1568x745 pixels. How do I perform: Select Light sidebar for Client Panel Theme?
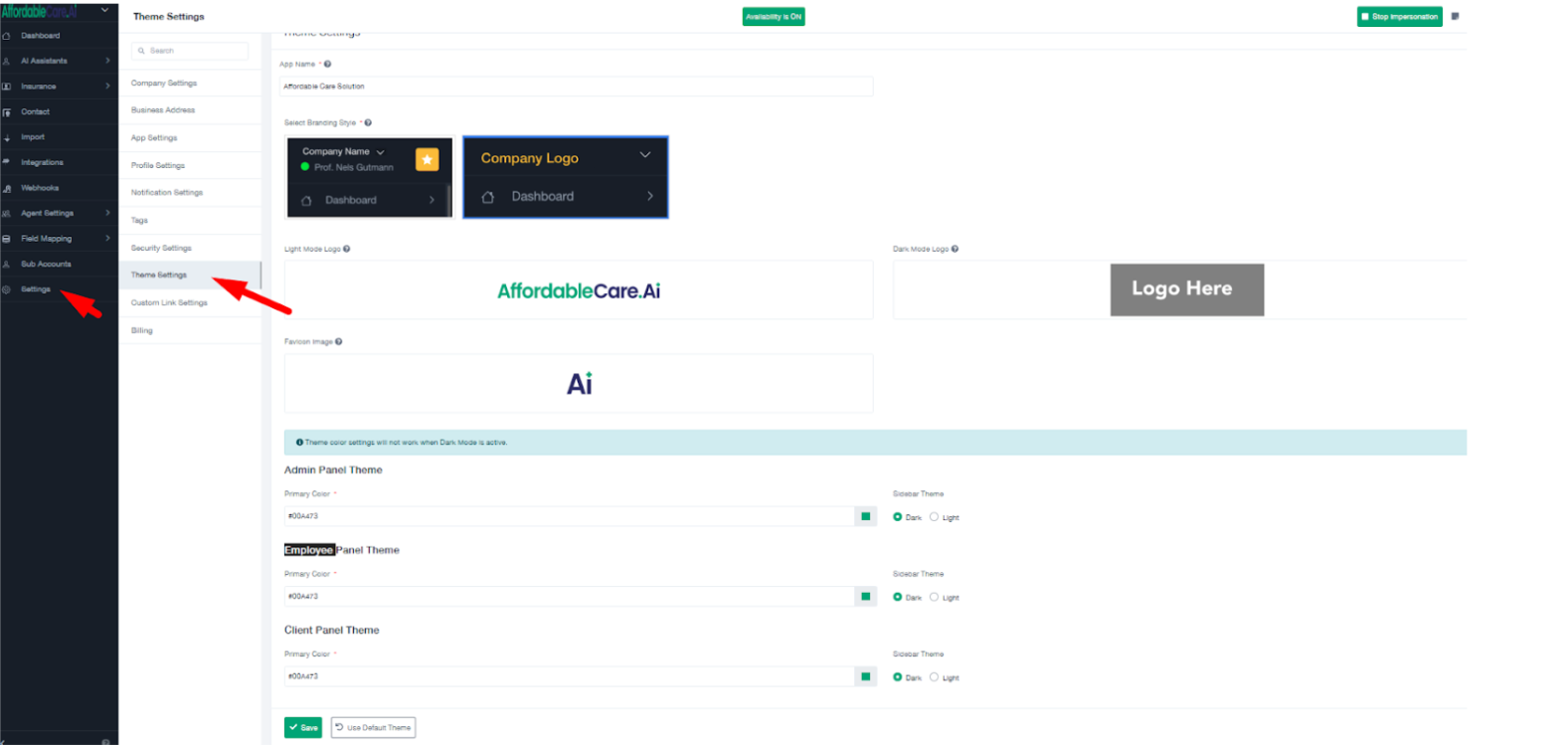934,677
